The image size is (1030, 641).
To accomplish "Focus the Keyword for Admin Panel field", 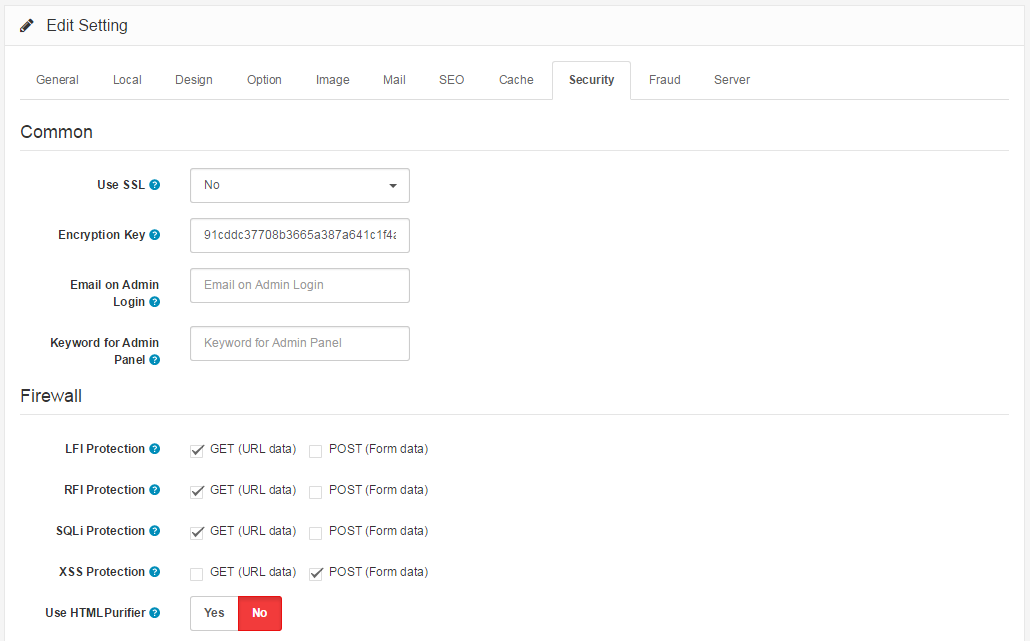I will tap(300, 343).
